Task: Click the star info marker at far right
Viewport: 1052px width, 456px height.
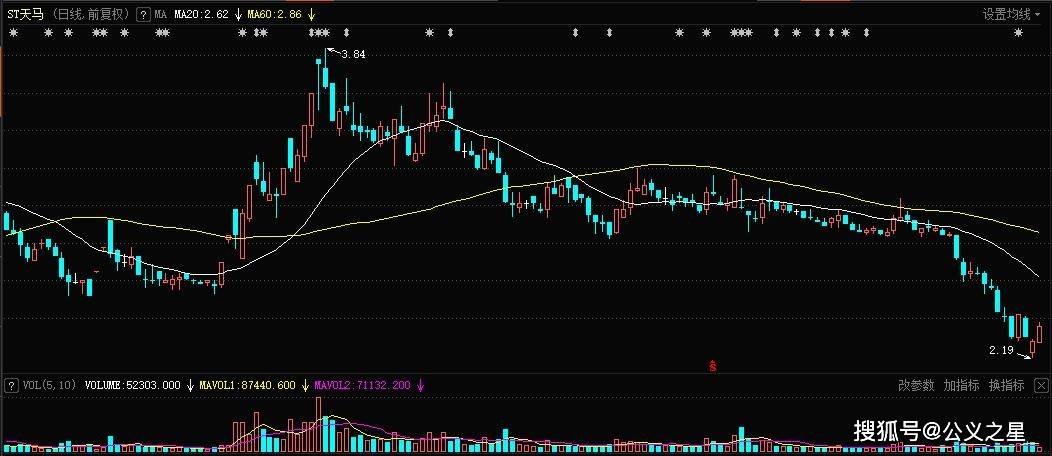Action: point(1019,33)
